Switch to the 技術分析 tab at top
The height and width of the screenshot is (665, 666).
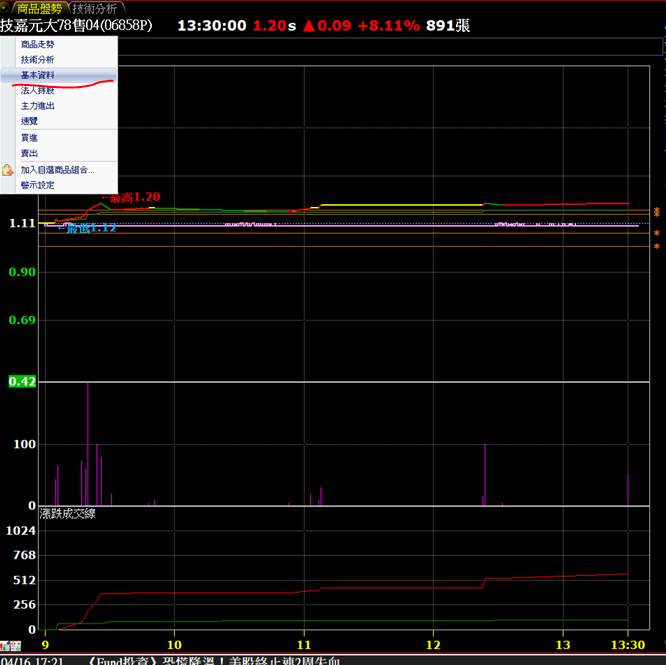pyautogui.click(x=95, y=8)
